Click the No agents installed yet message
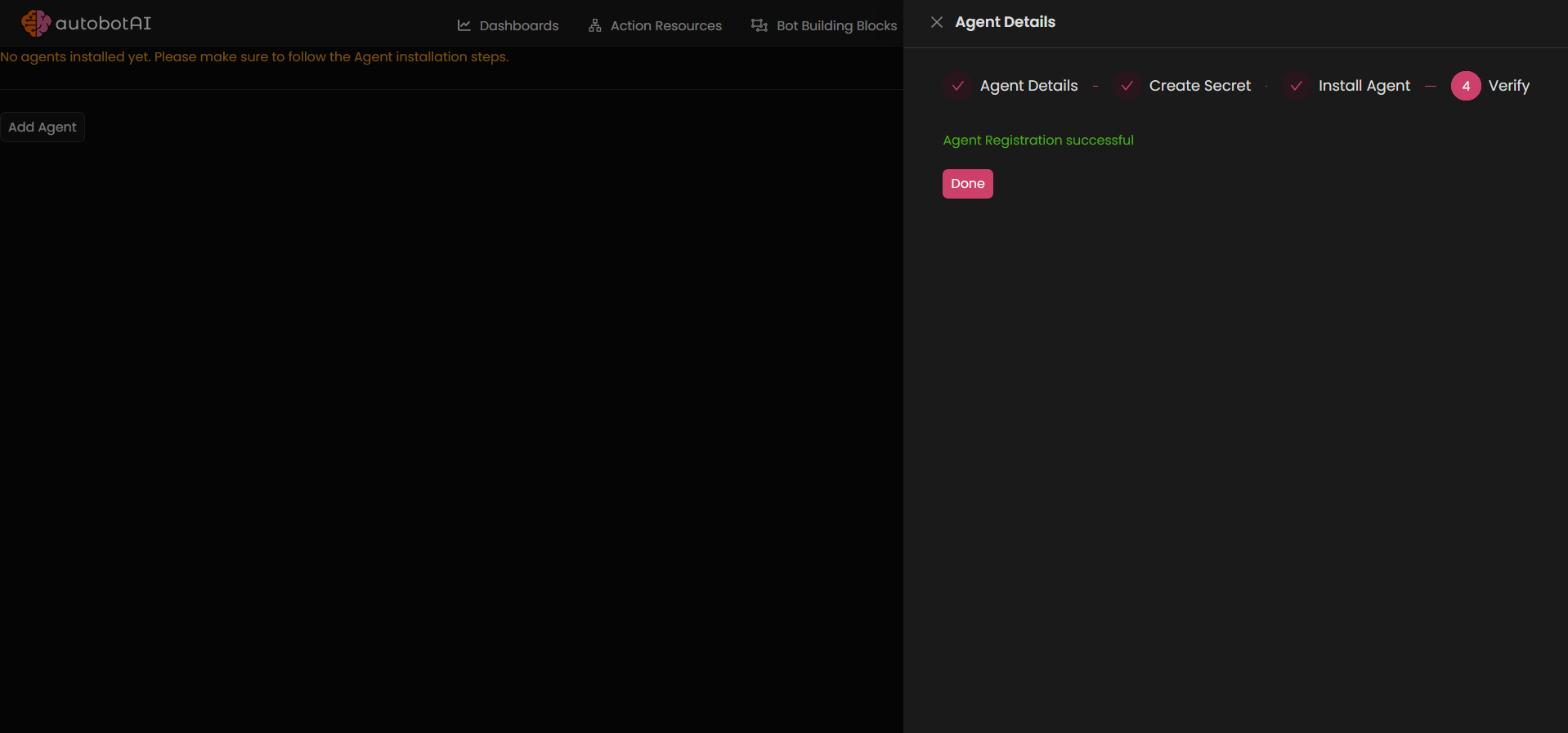 click(254, 57)
